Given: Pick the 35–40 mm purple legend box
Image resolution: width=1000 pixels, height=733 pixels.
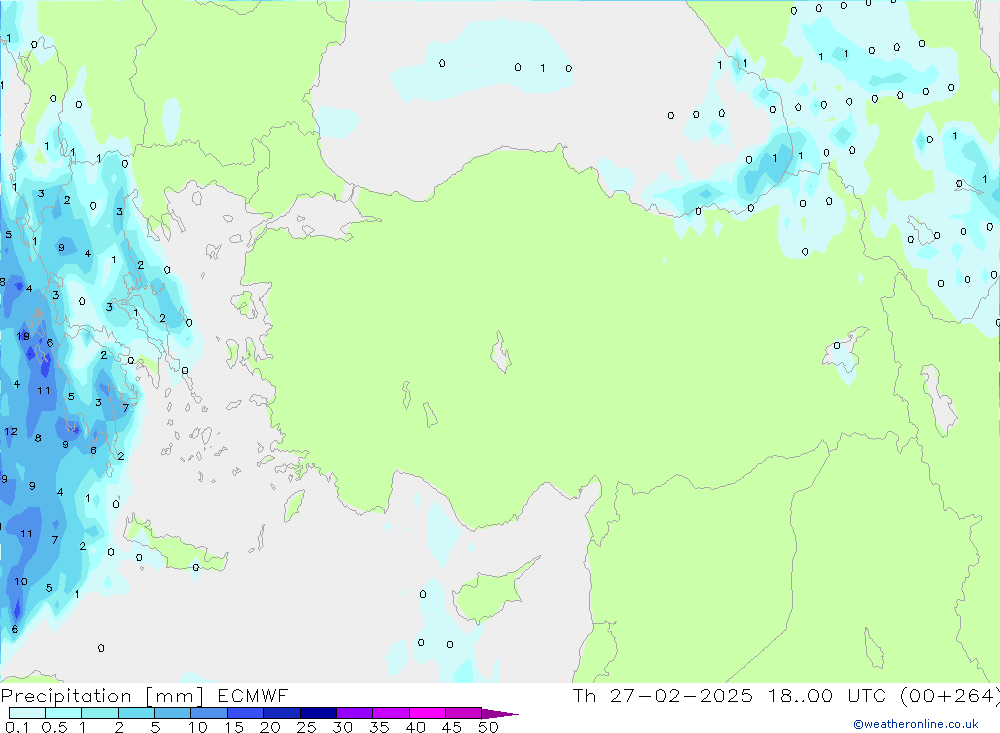Looking at the screenshot, I should (x=390, y=713).
